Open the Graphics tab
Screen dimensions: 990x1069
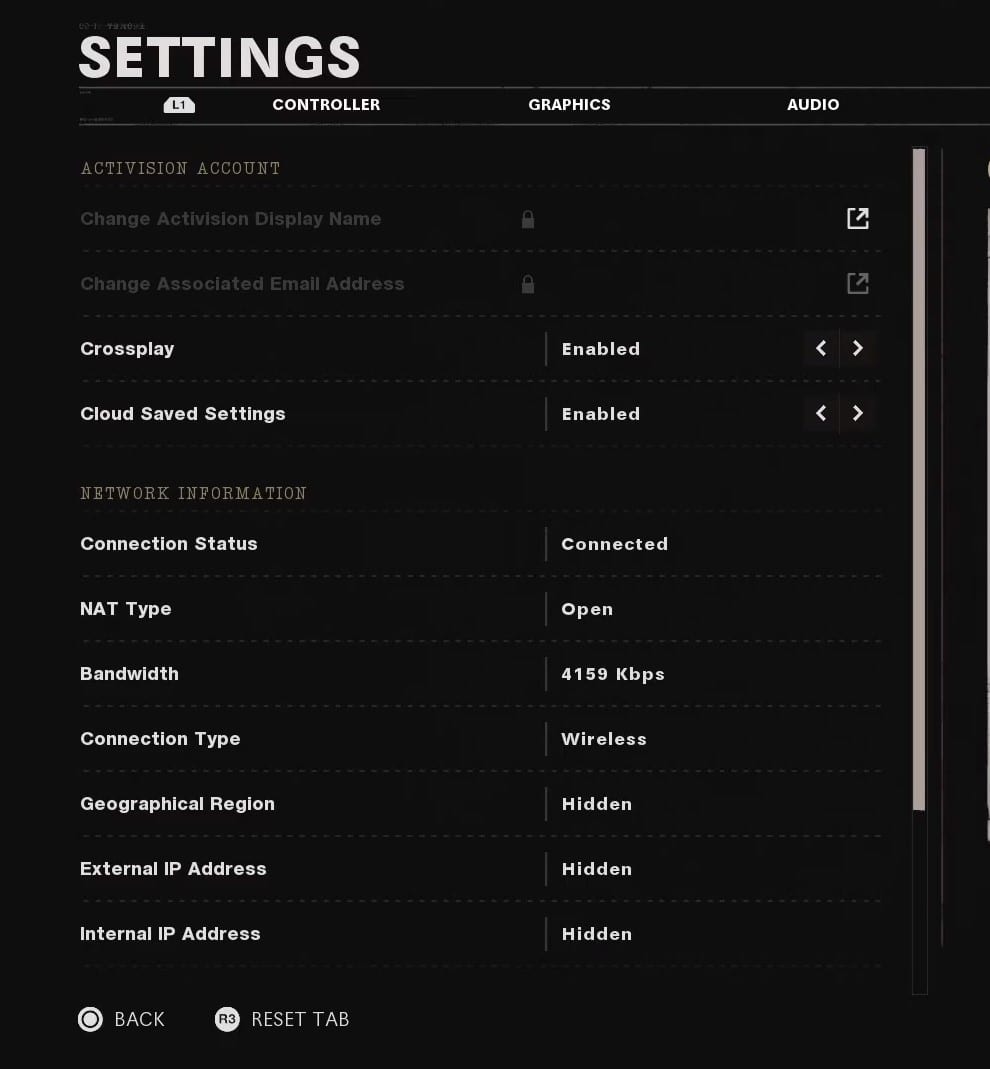[569, 105]
